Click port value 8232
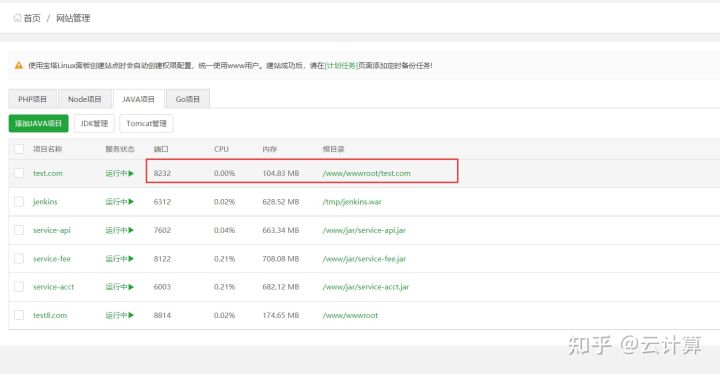 (162, 173)
